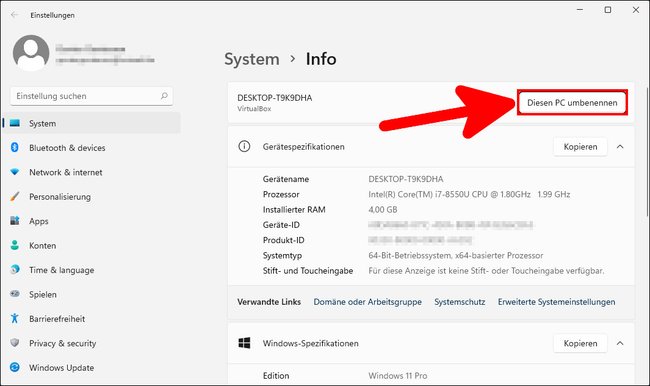Collapse the Gerätespezifikationen section chevron
The width and height of the screenshot is (650, 386).
pos(620,147)
